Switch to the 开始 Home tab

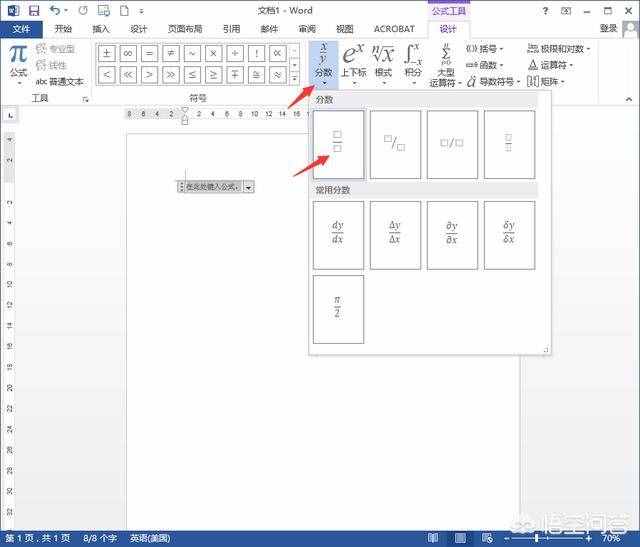[x=63, y=29]
